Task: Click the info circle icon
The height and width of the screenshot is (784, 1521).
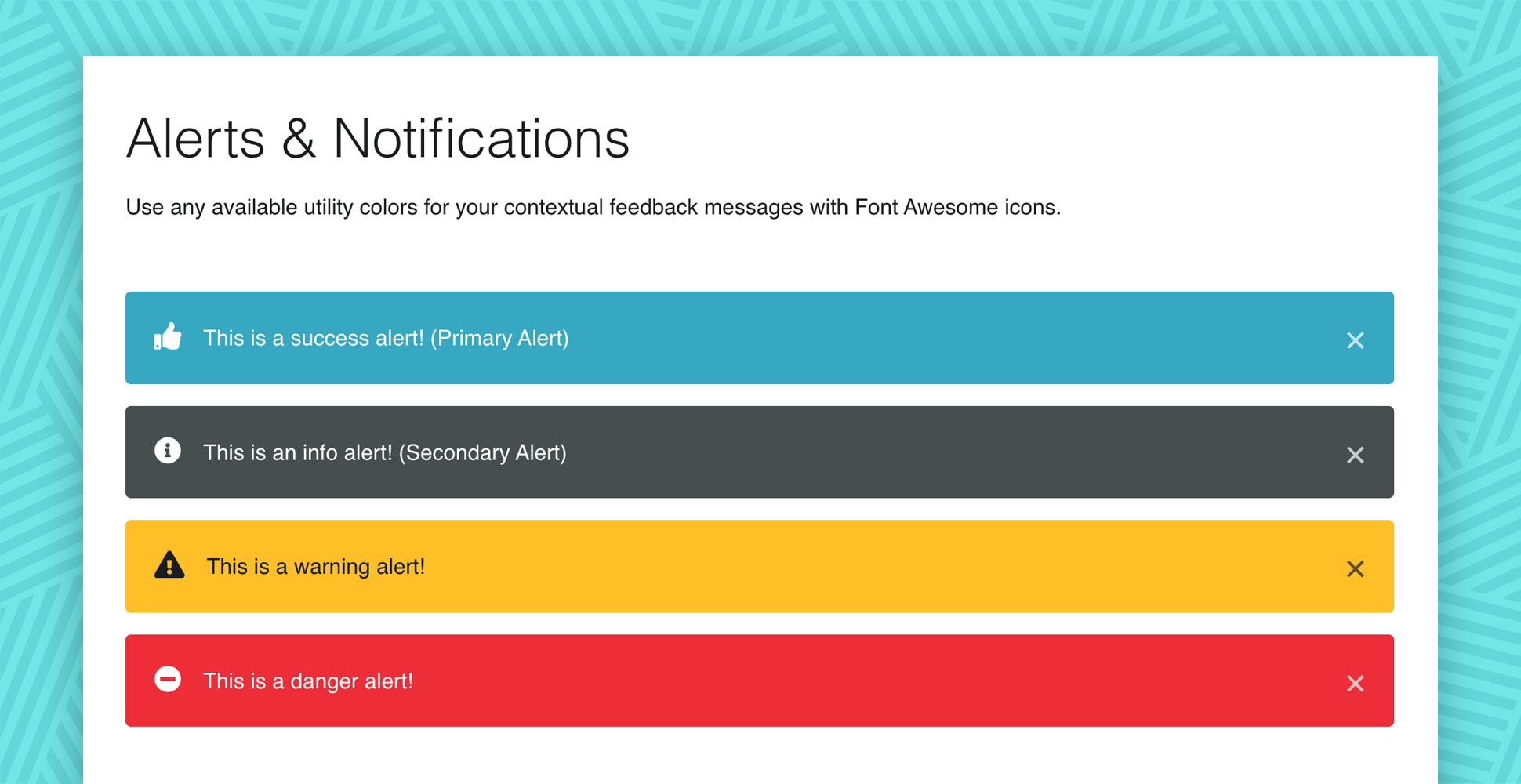Action: [168, 451]
